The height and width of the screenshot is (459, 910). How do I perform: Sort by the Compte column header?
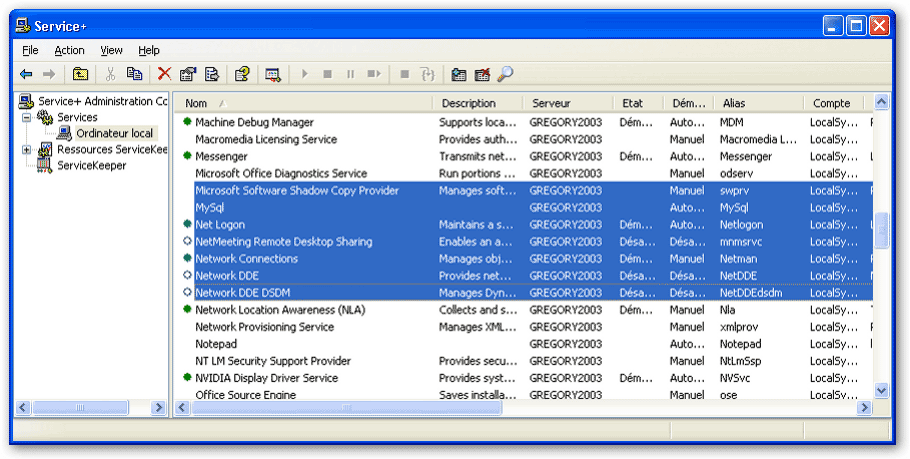pyautogui.click(x=834, y=103)
